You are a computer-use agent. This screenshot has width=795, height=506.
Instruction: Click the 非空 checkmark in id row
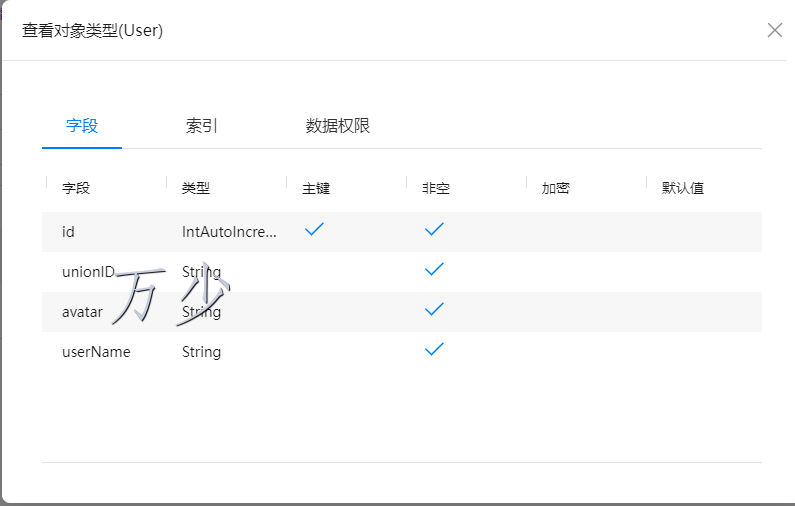(x=435, y=230)
